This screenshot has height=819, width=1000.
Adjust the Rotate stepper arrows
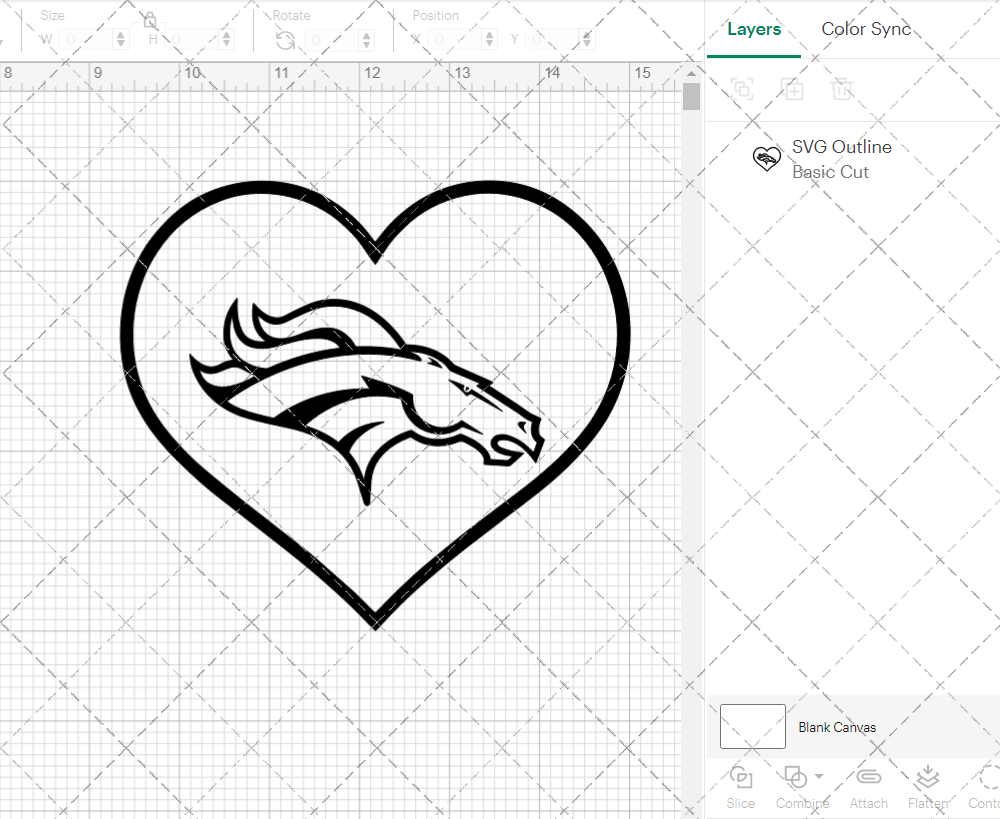click(x=366, y=40)
